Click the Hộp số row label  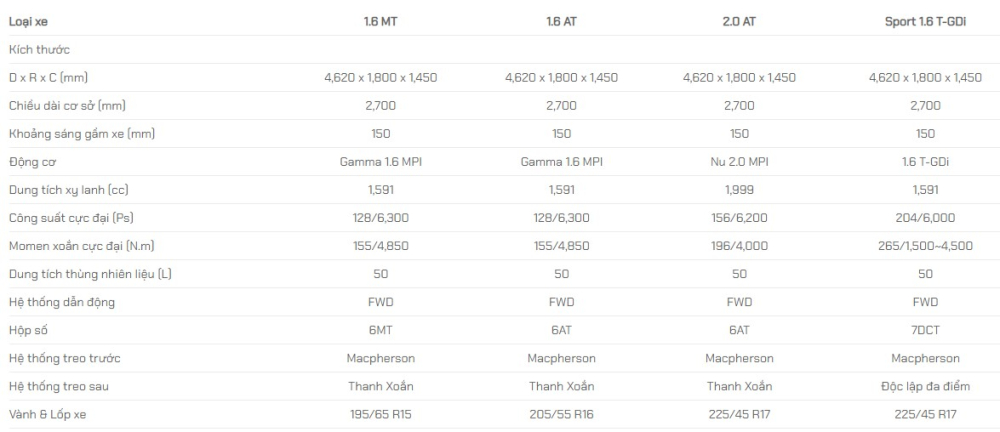(28, 331)
